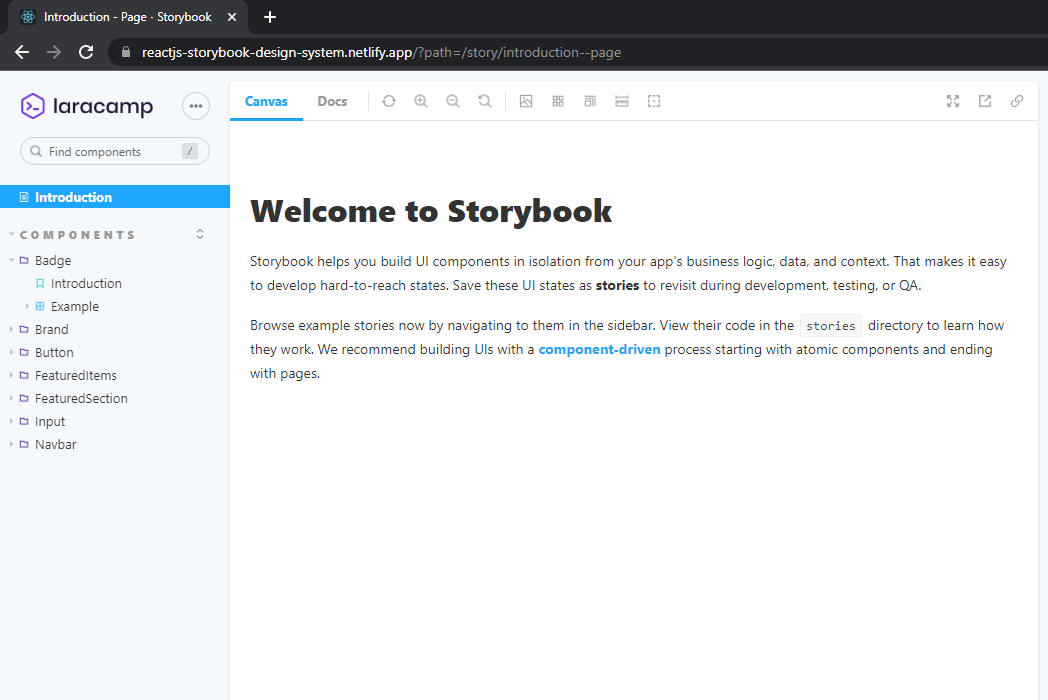Go back with the browser back arrow

pyautogui.click(x=22, y=52)
